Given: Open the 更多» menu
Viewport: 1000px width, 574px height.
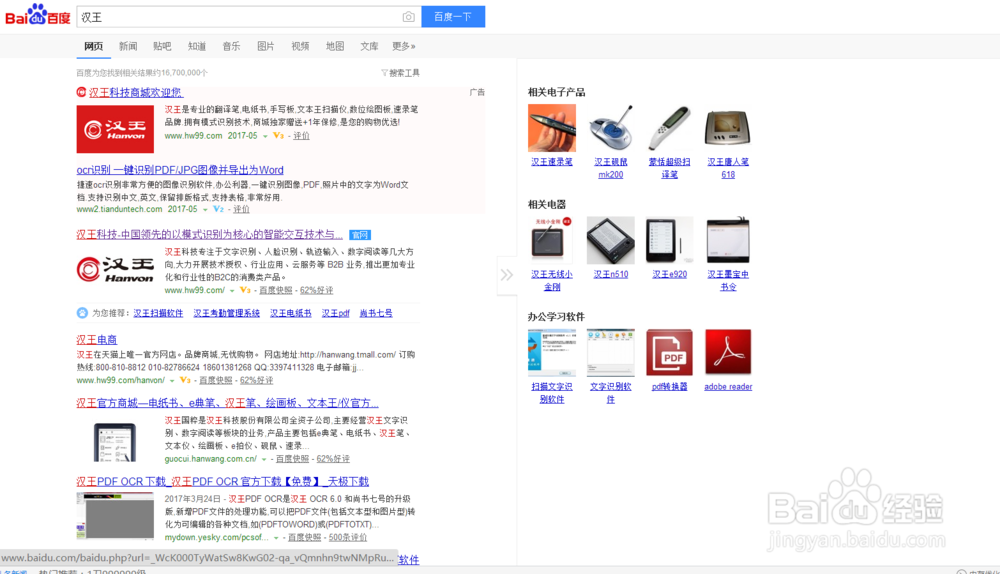Looking at the screenshot, I should [x=404, y=46].
